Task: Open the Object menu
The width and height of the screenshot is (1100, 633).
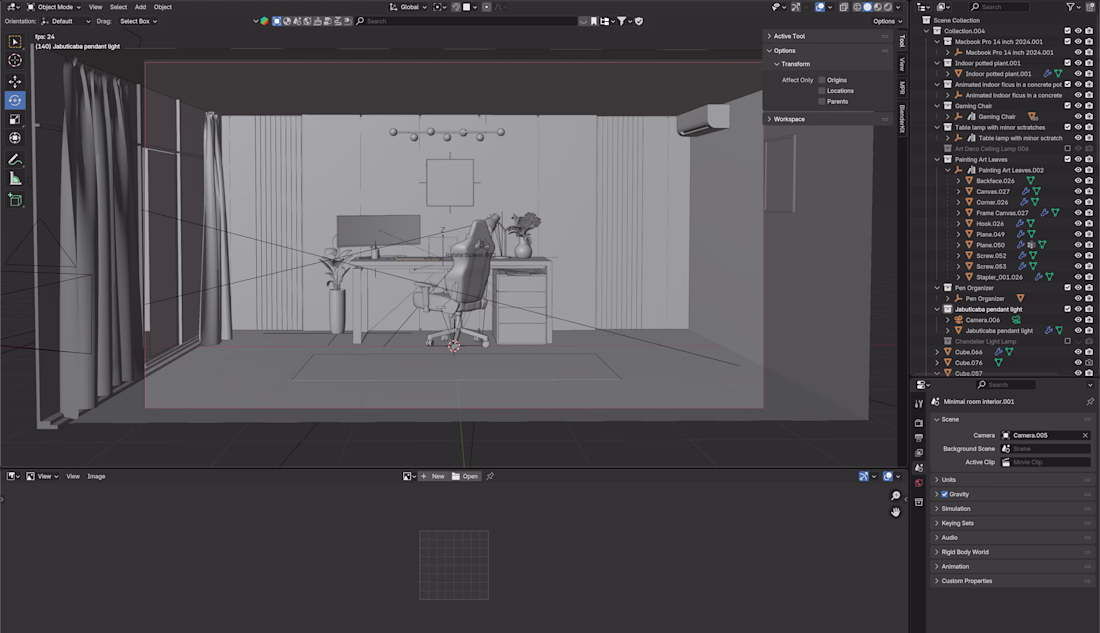Action: tap(163, 7)
